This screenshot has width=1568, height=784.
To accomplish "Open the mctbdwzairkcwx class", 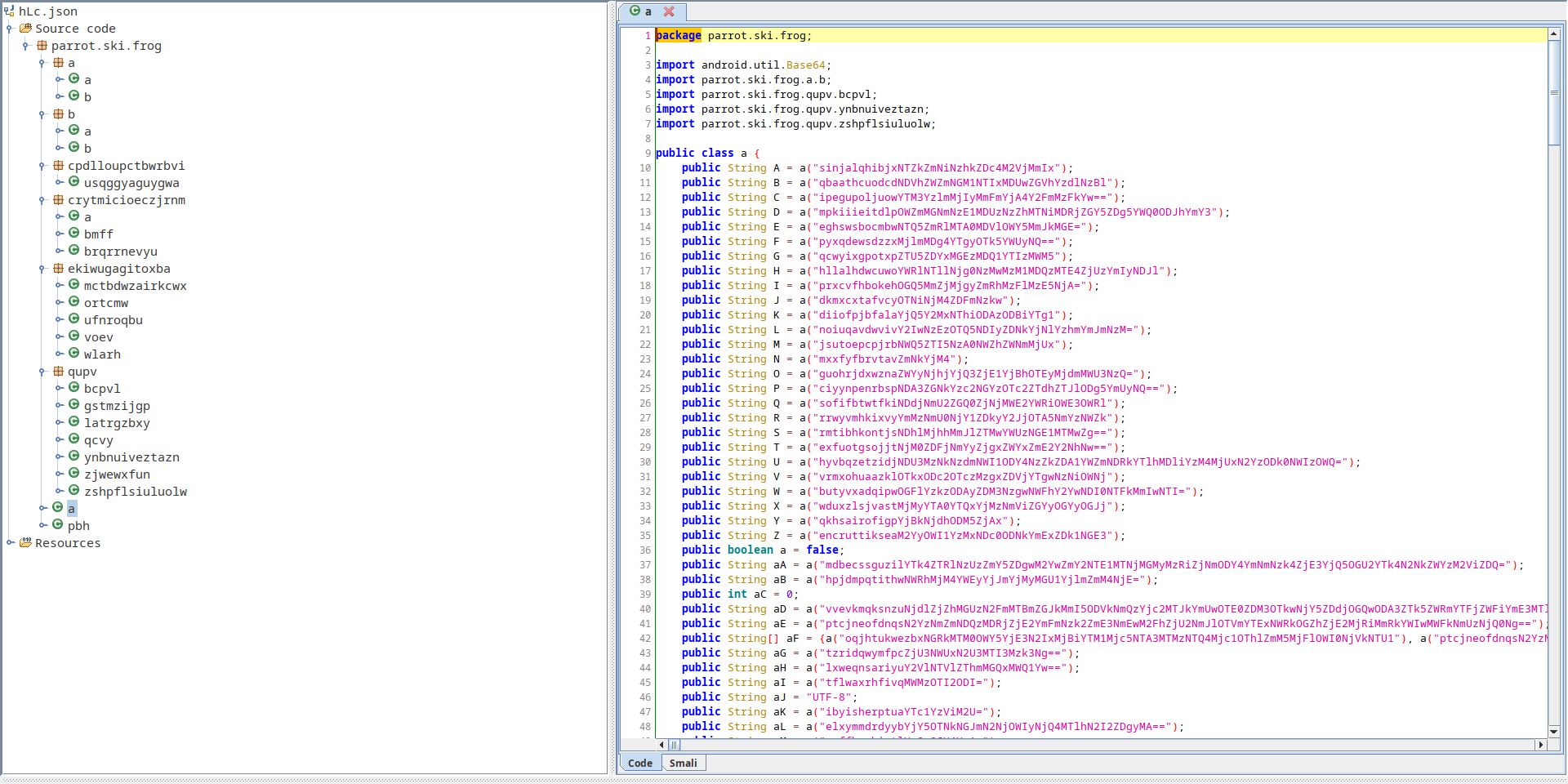I will point(136,286).
